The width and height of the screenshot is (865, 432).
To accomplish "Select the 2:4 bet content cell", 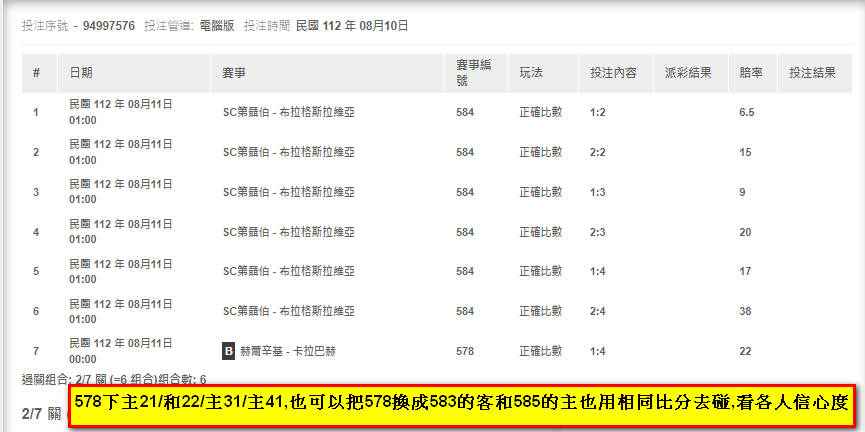I will (597, 311).
